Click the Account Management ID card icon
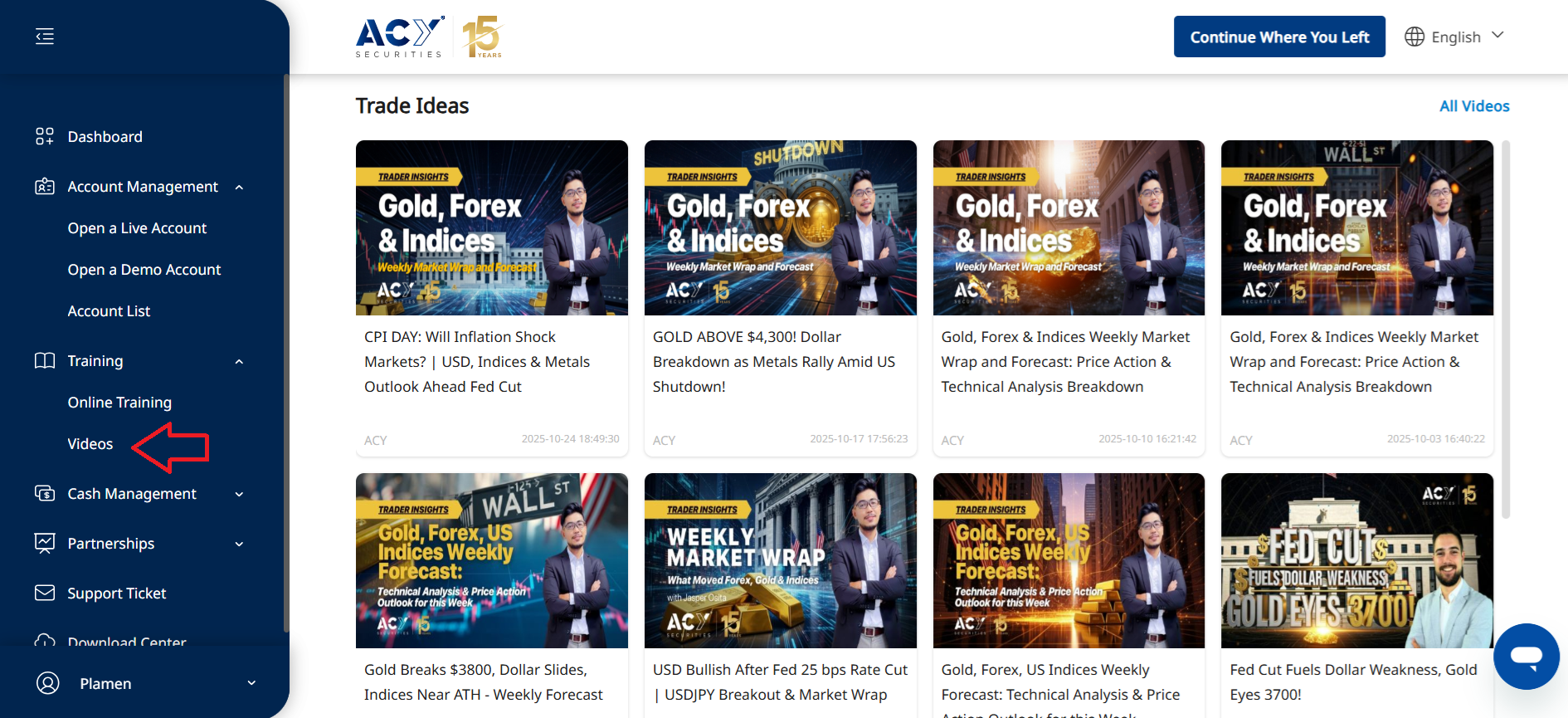This screenshot has height=718, width=1568. [x=45, y=186]
